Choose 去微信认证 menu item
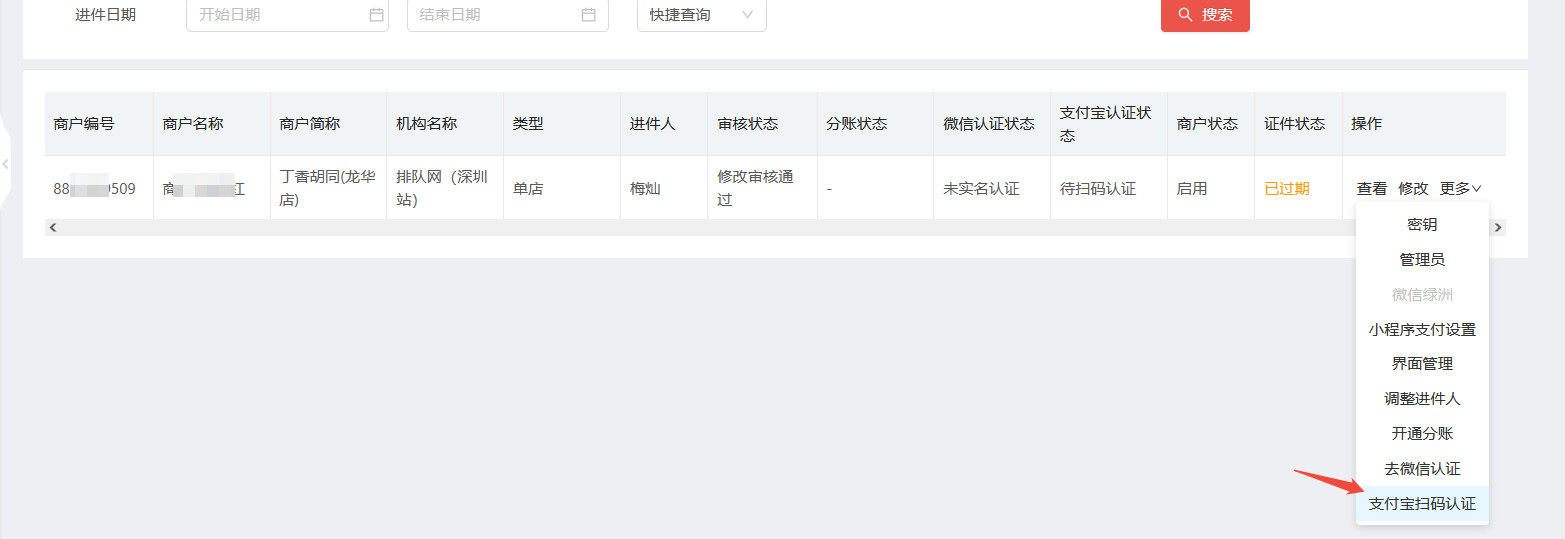The image size is (1565, 539). 1422,469
